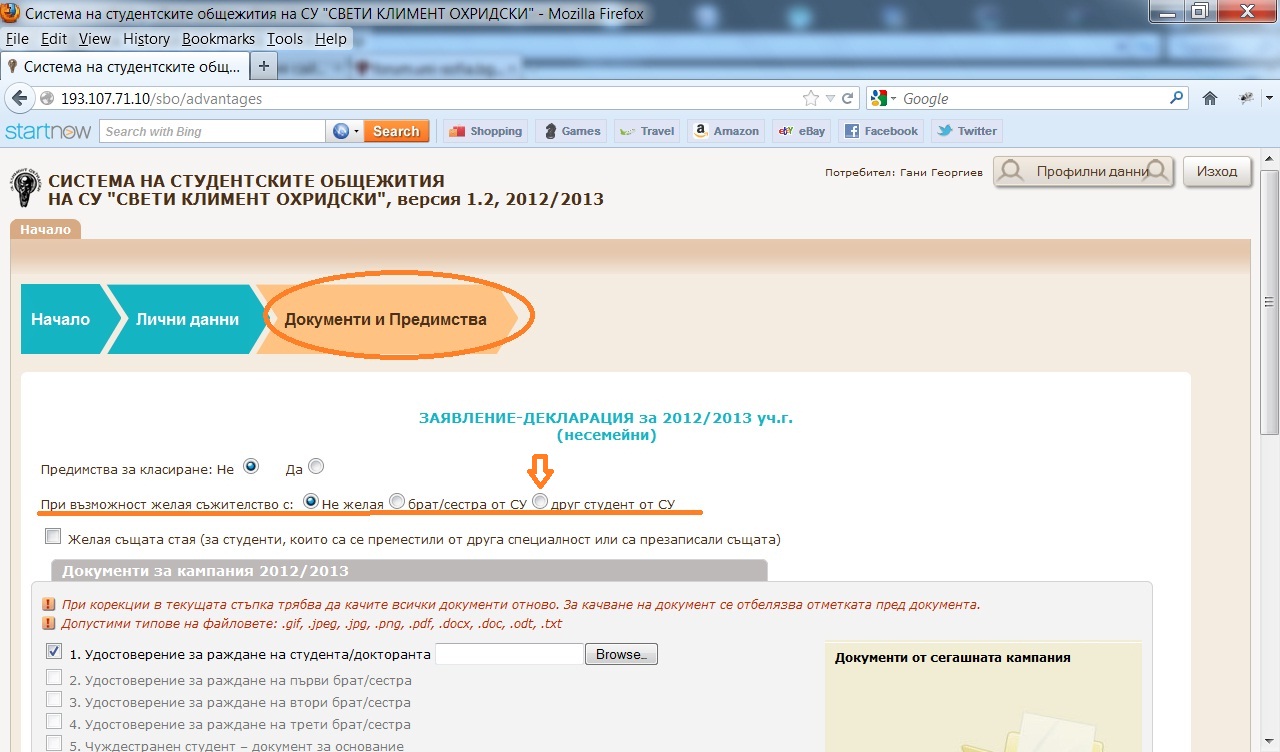
Task: Click the Google search magnifier icon
Action: pos(1177,98)
